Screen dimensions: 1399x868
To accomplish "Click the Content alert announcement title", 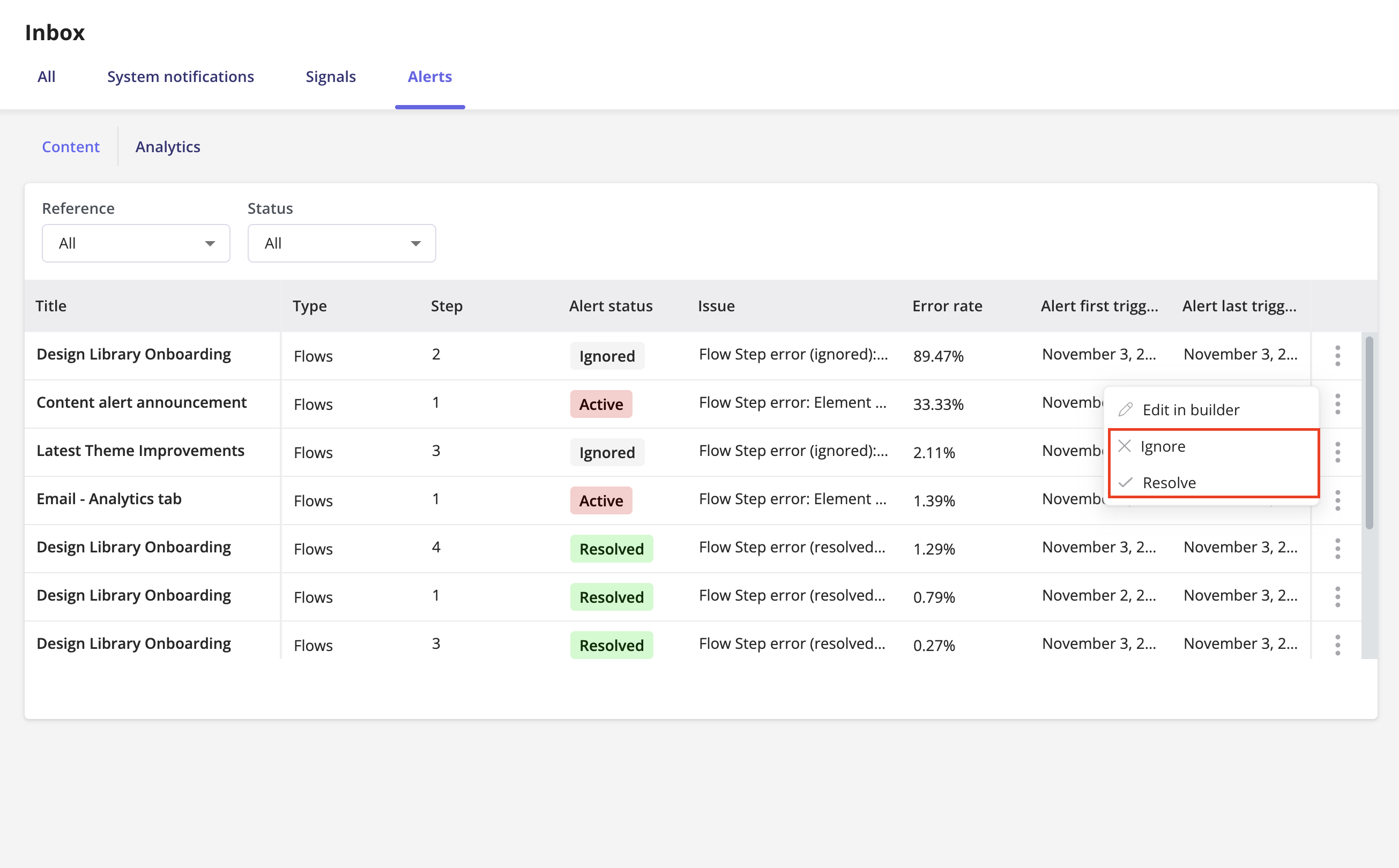I will point(142,402).
